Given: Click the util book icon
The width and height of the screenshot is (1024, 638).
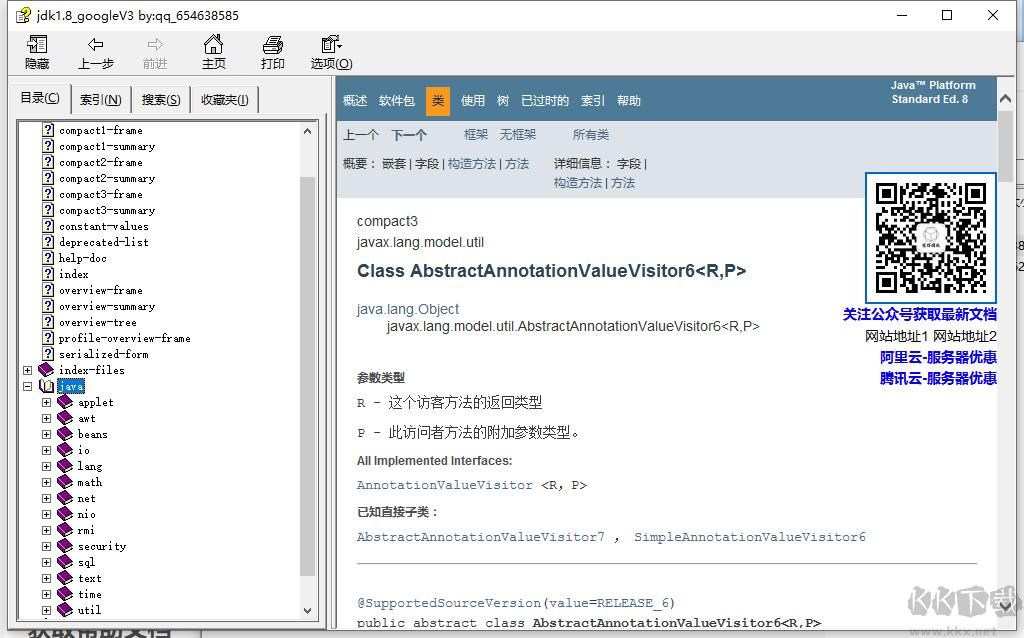Looking at the screenshot, I should point(65,610).
